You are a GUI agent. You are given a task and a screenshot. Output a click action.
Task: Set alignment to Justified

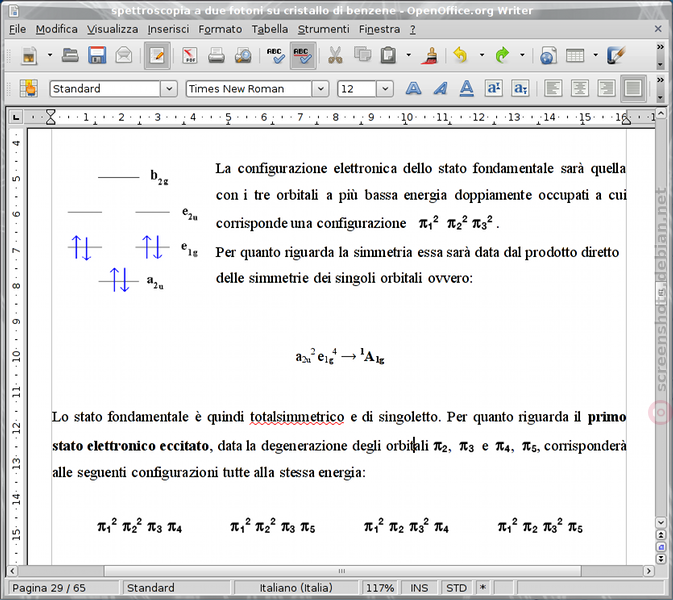(x=634, y=89)
